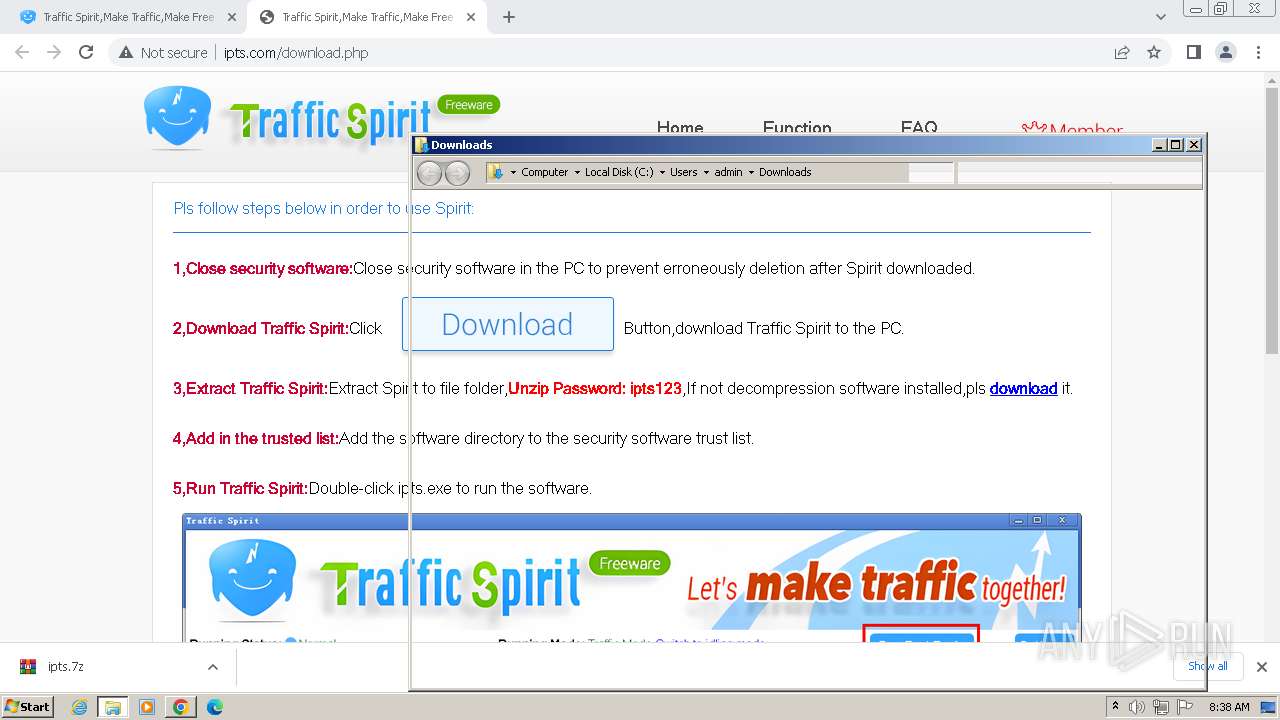The image size is (1280, 720).
Task: Select Users in the Explorer breadcrumb
Action: (683, 172)
